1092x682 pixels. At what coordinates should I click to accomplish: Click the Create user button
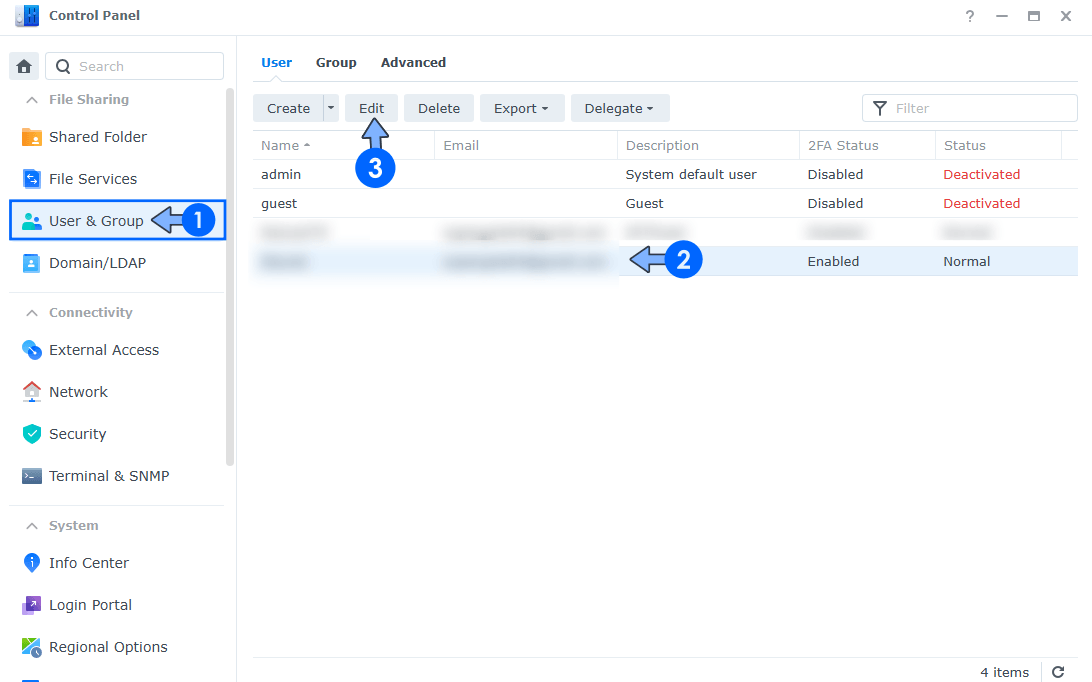pos(288,108)
